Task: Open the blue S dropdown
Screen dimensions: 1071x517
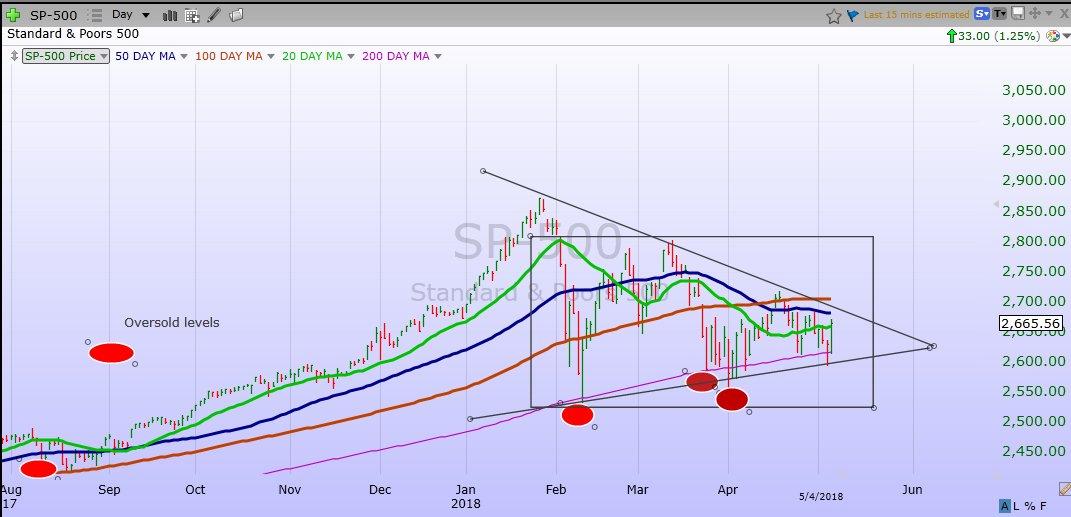Action: [x=982, y=13]
